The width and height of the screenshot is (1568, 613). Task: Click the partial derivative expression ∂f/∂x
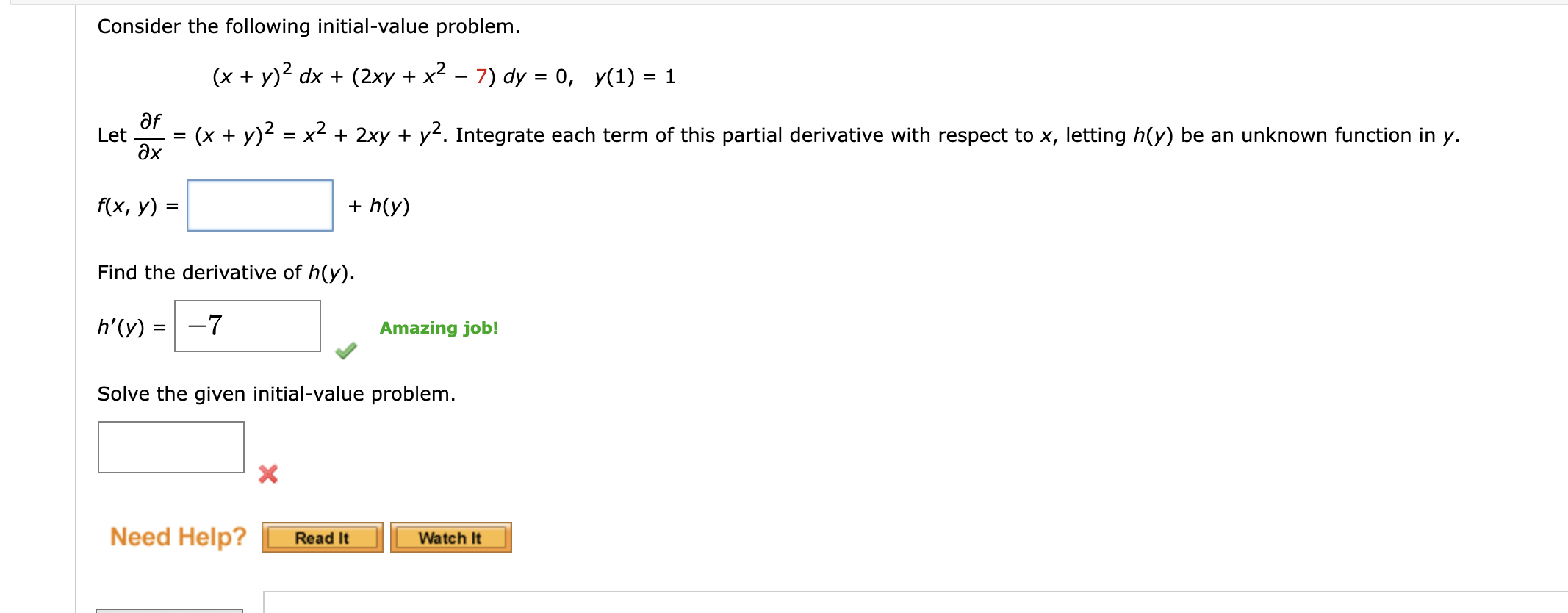click(x=151, y=136)
